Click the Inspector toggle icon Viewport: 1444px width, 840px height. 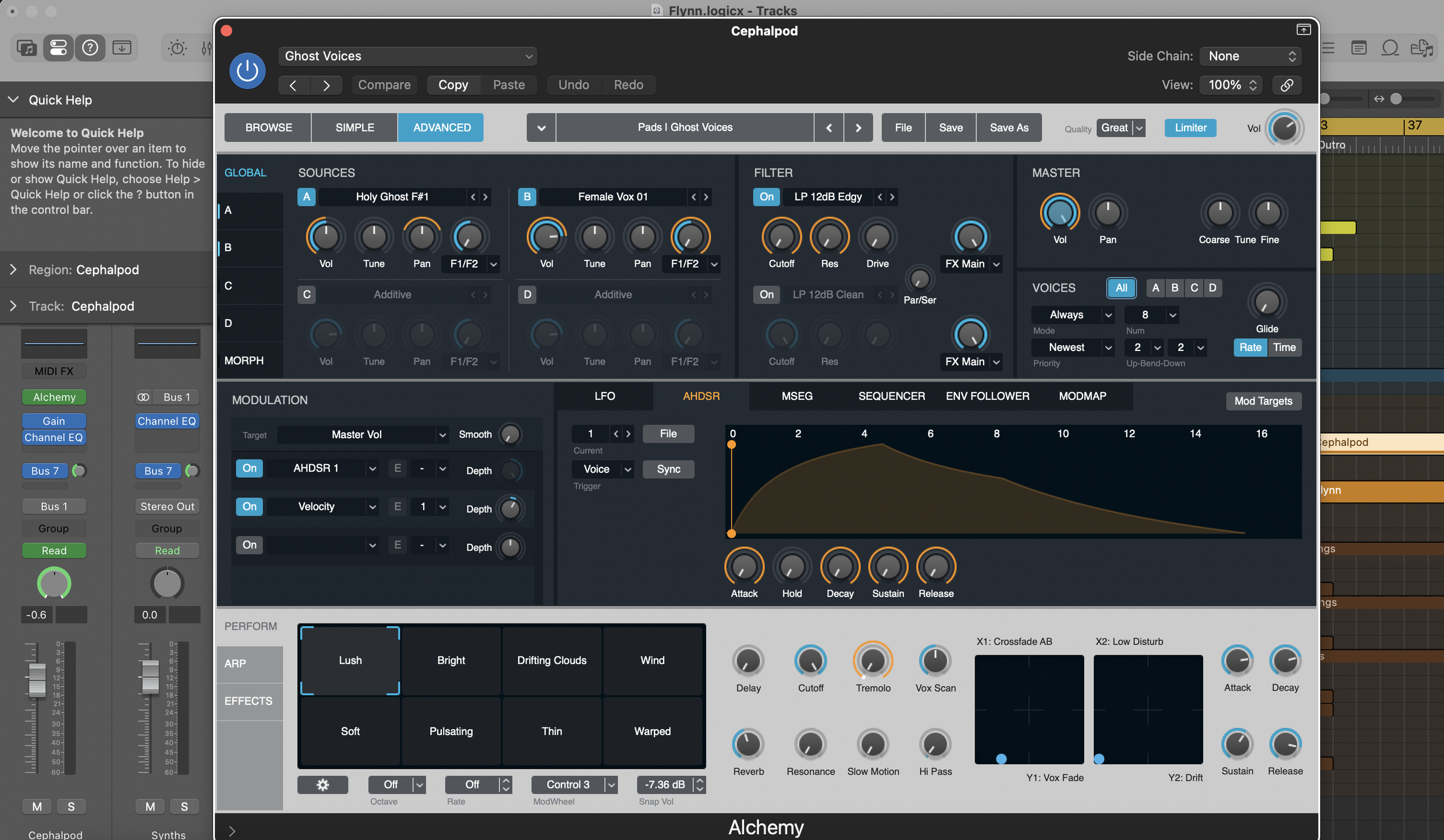point(58,47)
